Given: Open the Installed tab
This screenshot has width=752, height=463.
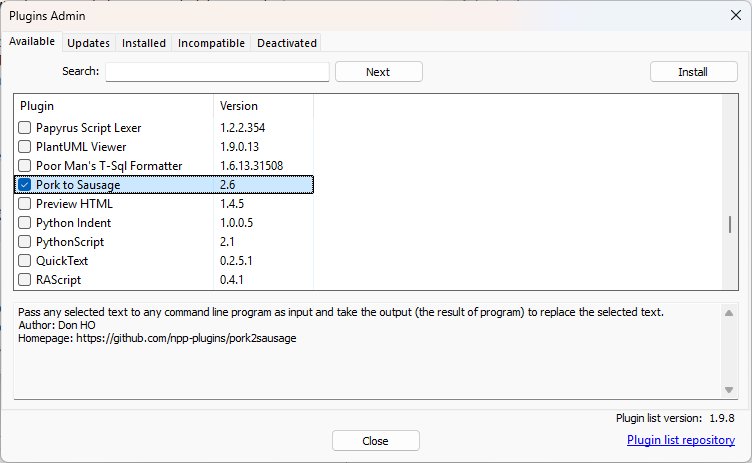Looking at the screenshot, I should [x=143, y=43].
